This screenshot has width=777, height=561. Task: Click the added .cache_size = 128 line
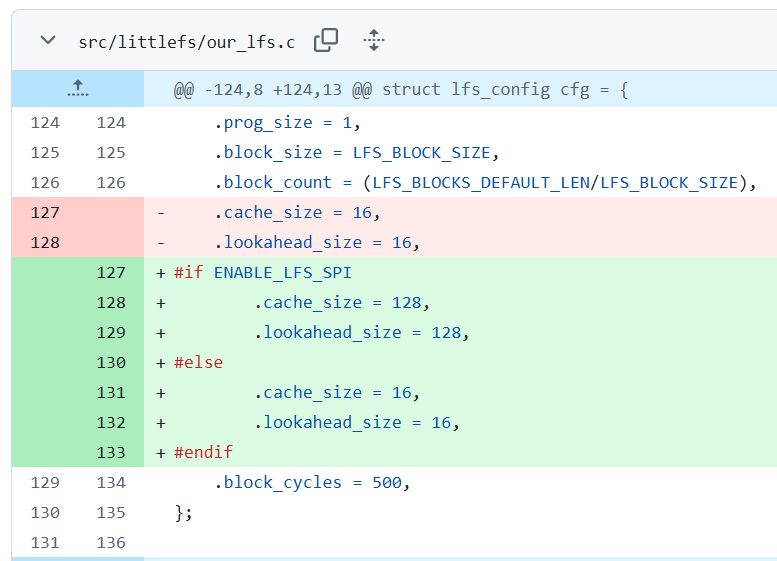click(342, 303)
